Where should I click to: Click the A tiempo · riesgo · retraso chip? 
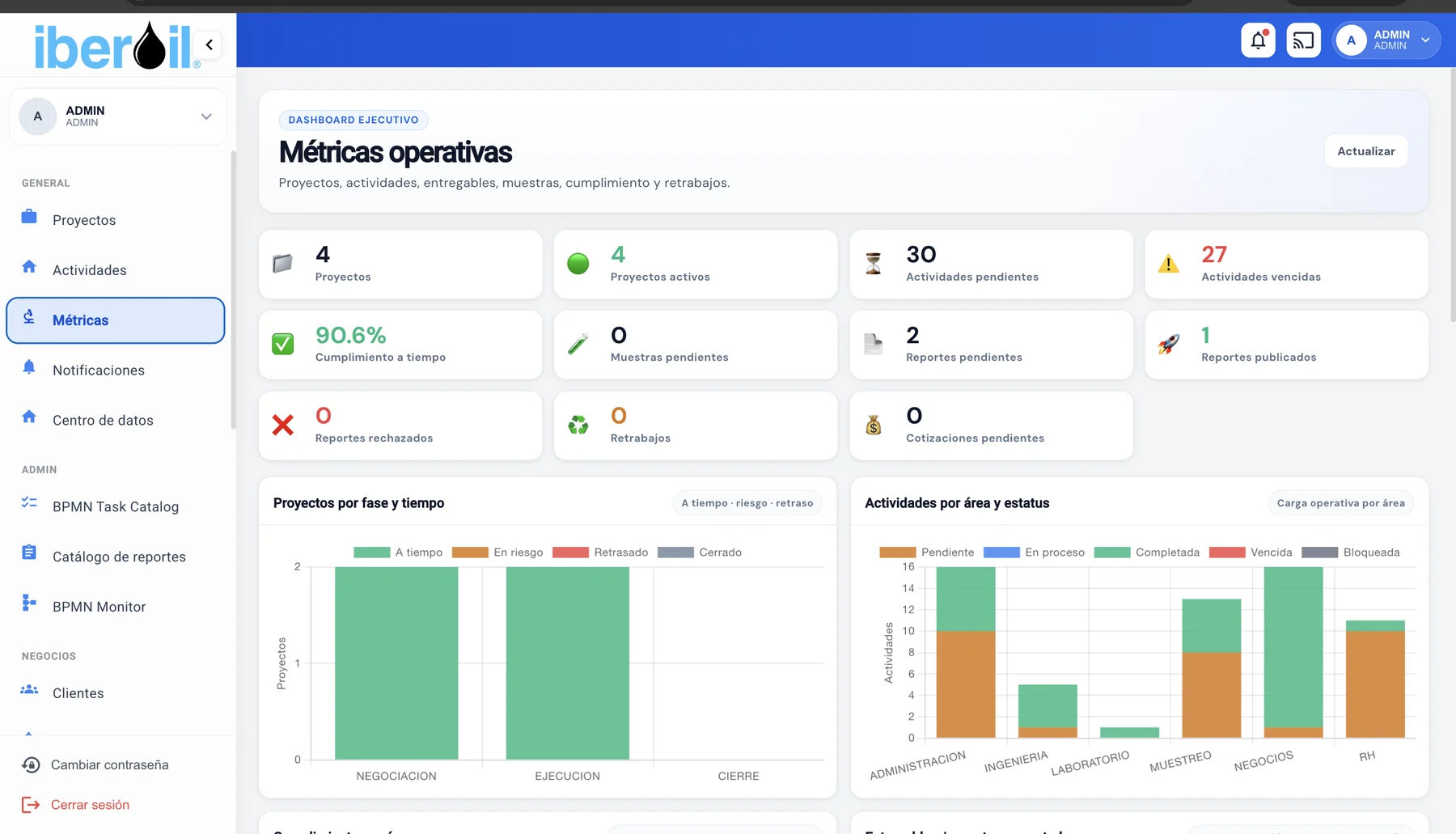(x=747, y=503)
